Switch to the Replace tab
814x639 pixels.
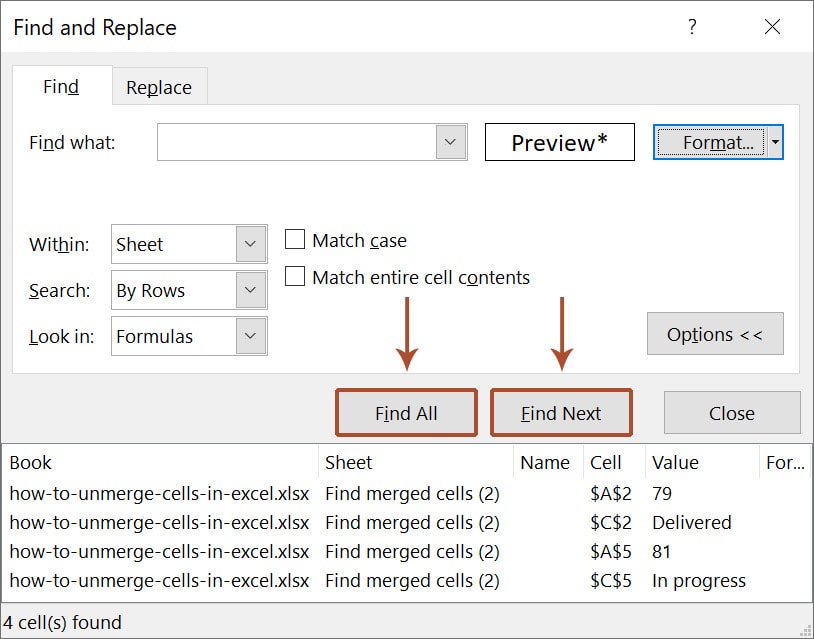pyautogui.click(x=158, y=87)
